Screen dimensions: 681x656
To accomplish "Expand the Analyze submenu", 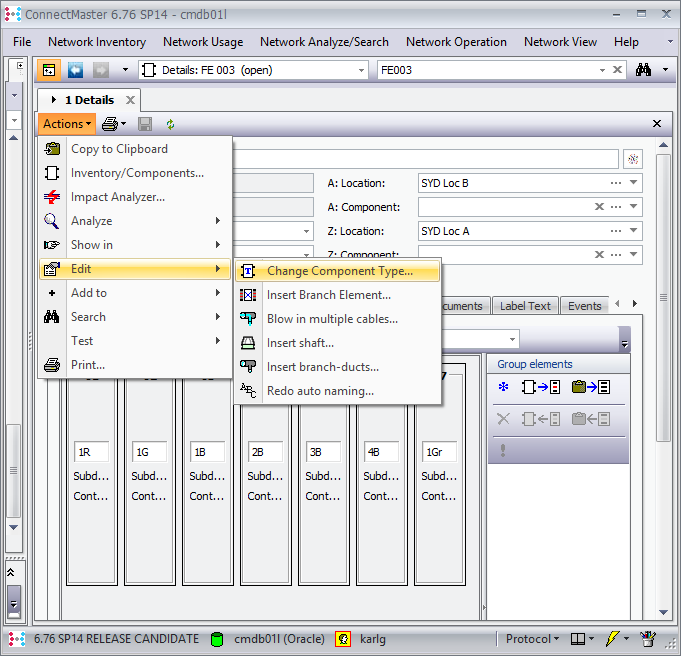I will 135,221.
